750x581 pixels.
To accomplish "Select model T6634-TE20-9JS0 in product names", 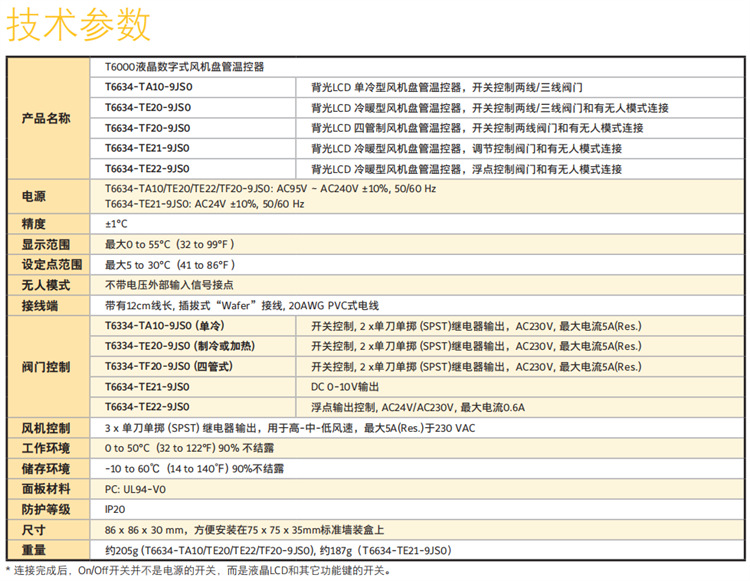I will pyautogui.click(x=148, y=108).
